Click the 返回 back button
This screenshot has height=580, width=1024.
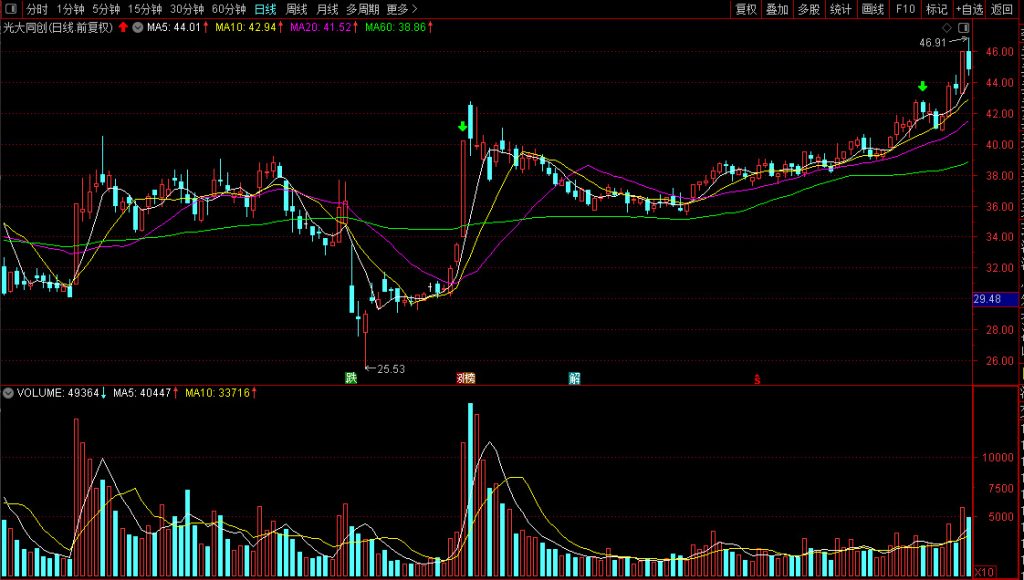[x=1002, y=9]
